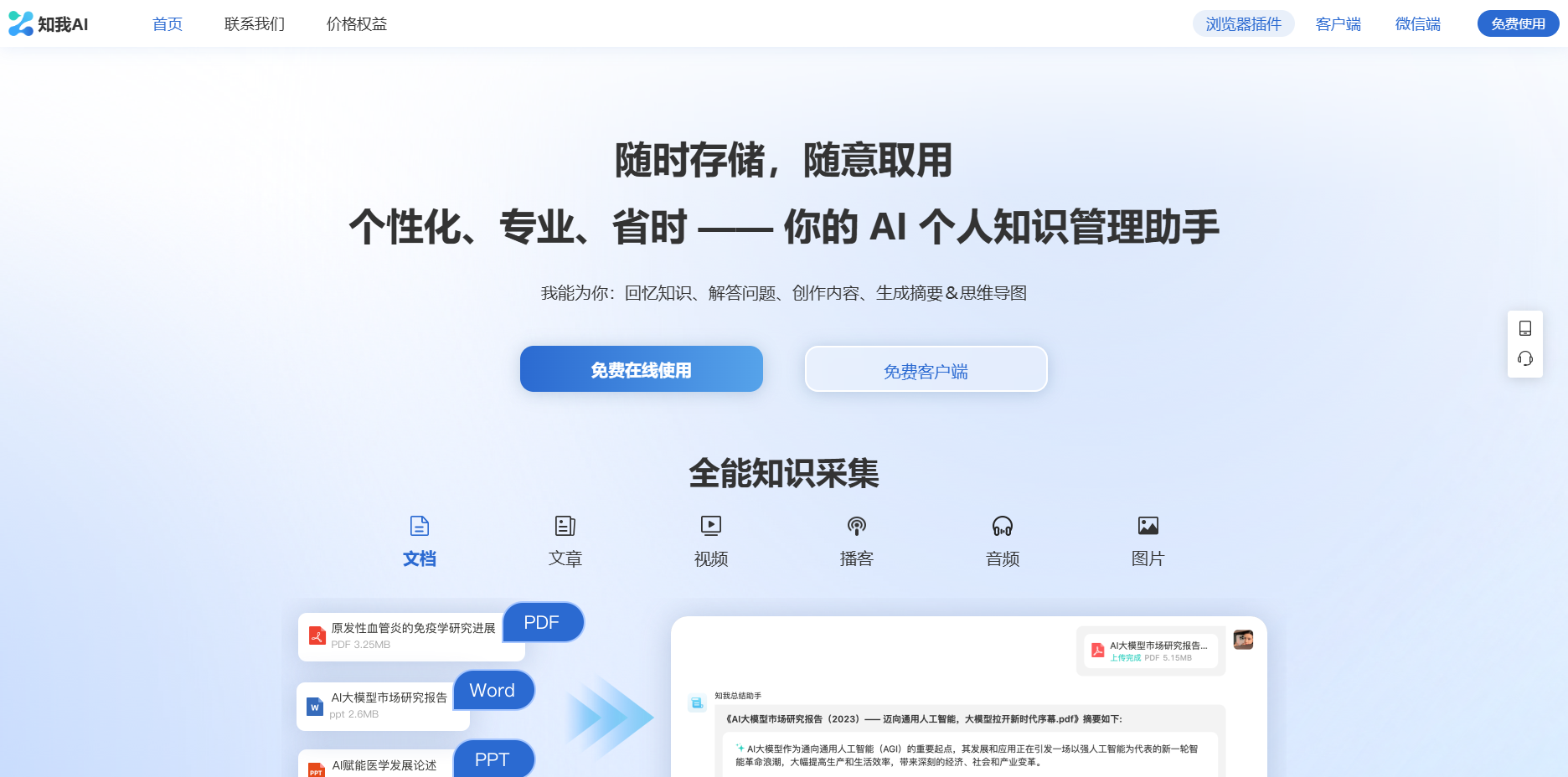This screenshot has width=1568, height=777.
Task: Select the 图片 image category icon
Action: tap(1148, 526)
